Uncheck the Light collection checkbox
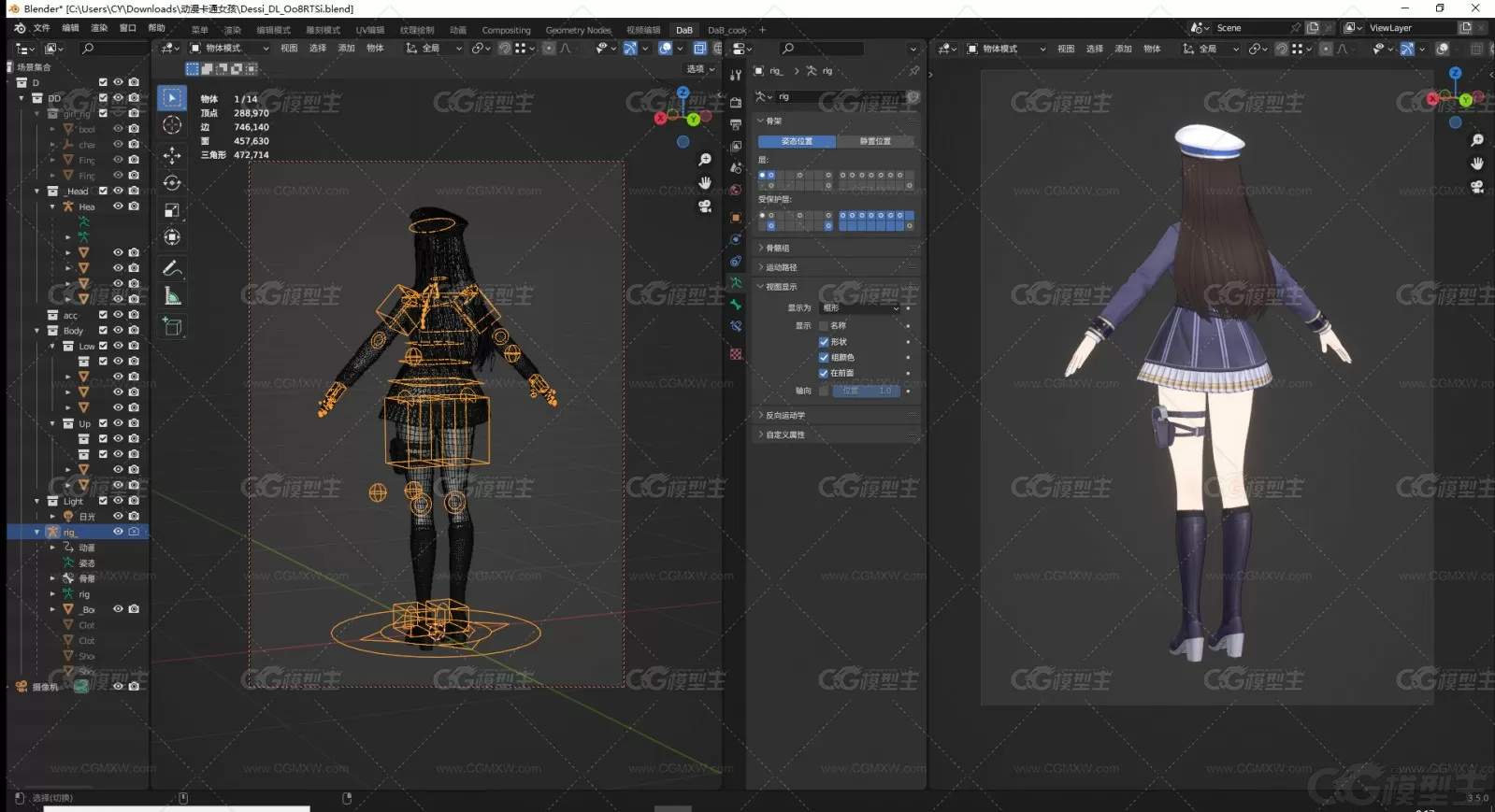This screenshot has width=1495, height=812. coord(103,501)
